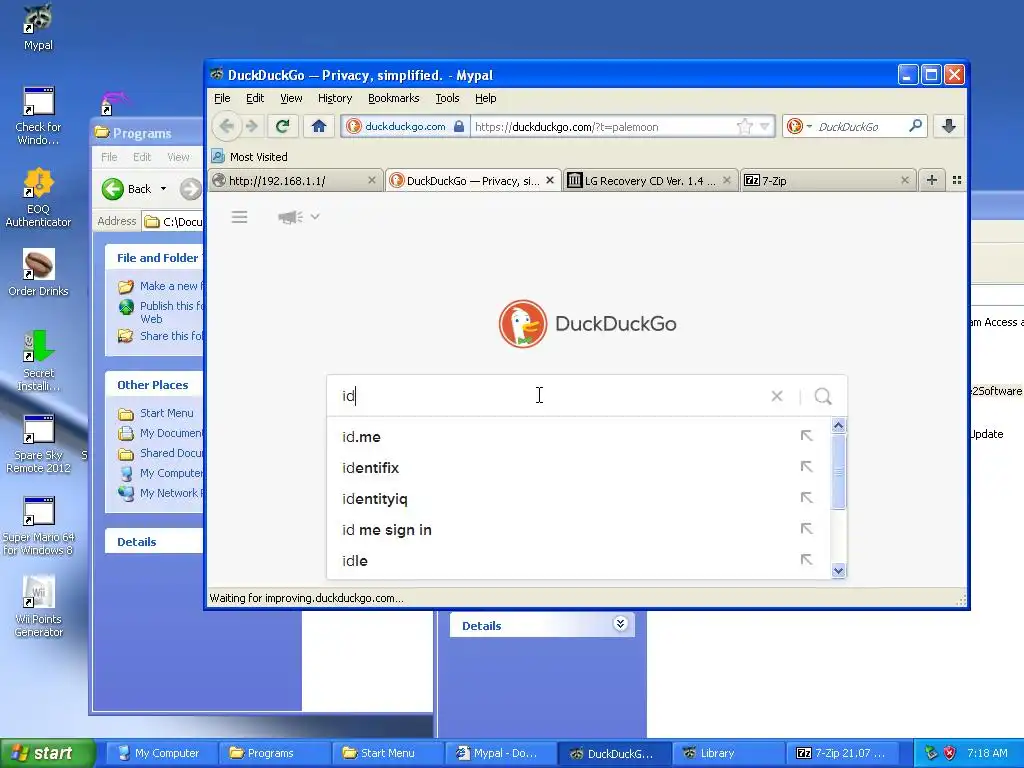Click the Secret Install desktop icon

click(x=38, y=361)
